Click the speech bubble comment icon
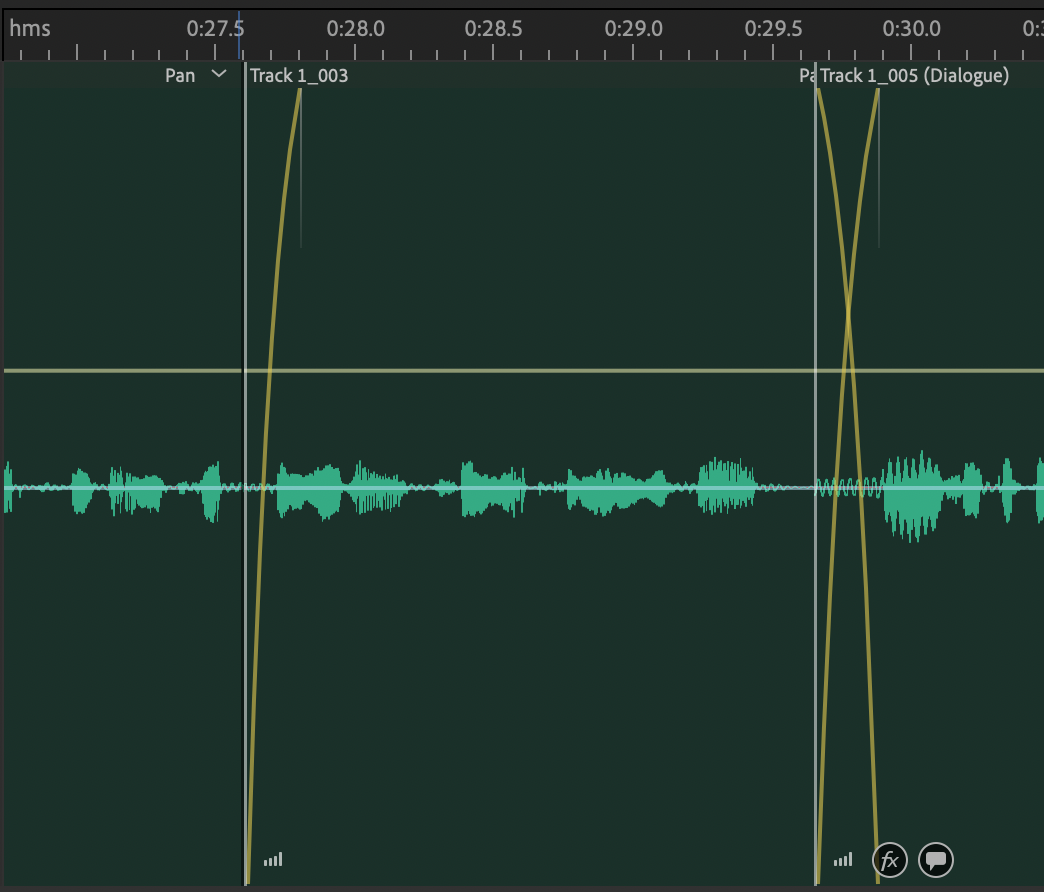 pyautogui.click(x=936, y=859)
